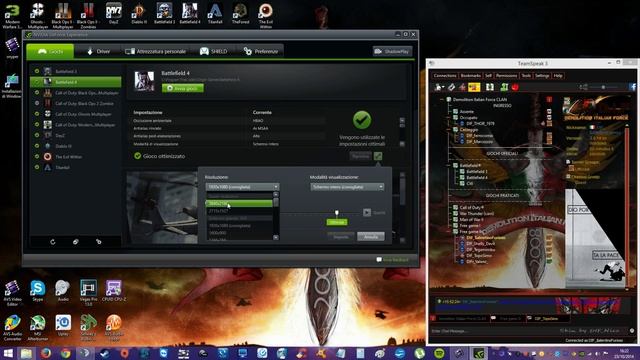Click the Battlefield 4 cover thumbnail
Screen dimensions: 640x360
click(x=144, y=81)
